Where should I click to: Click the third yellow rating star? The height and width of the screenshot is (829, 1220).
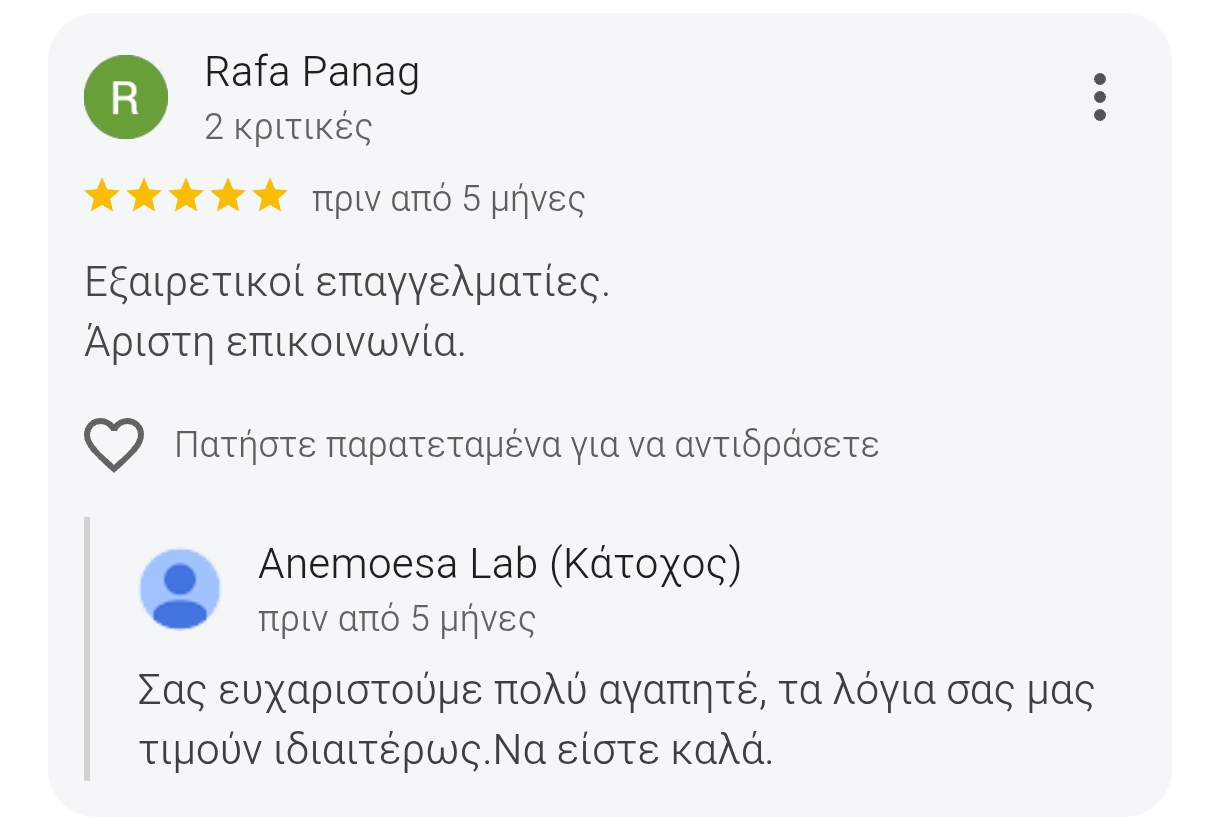tap(186, 197)
